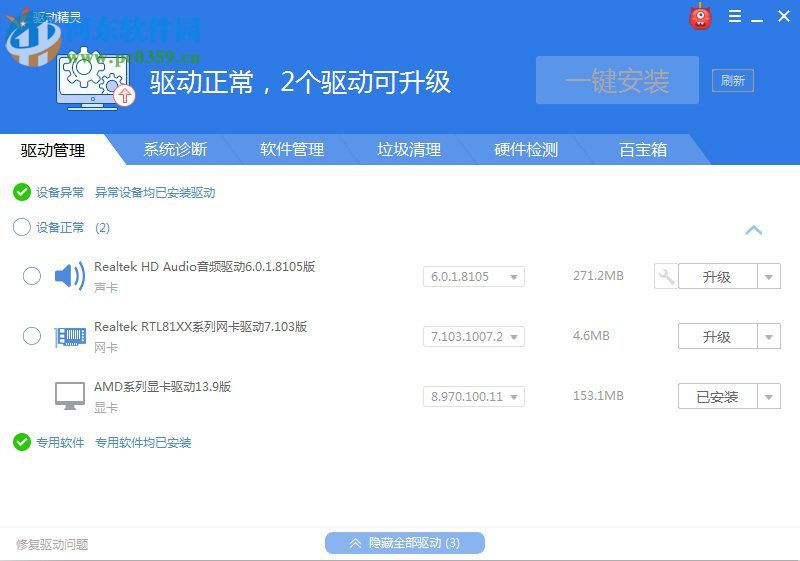Click the green check beside 专用软件
The width and height of the screenshot is (800, 561).
(x=22, y=442)
